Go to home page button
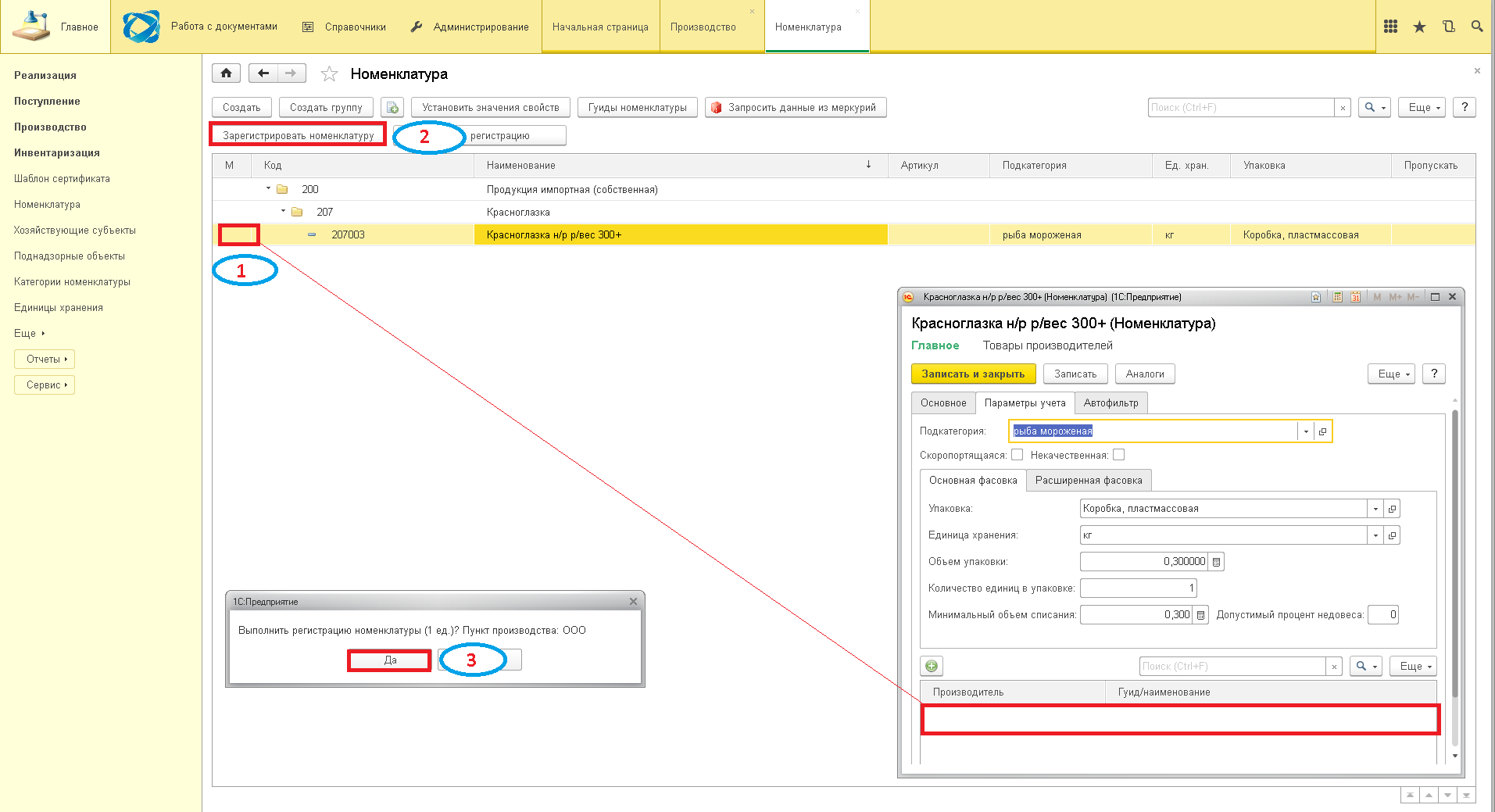Screen dimensions: 1495x812 coord(226,73)
